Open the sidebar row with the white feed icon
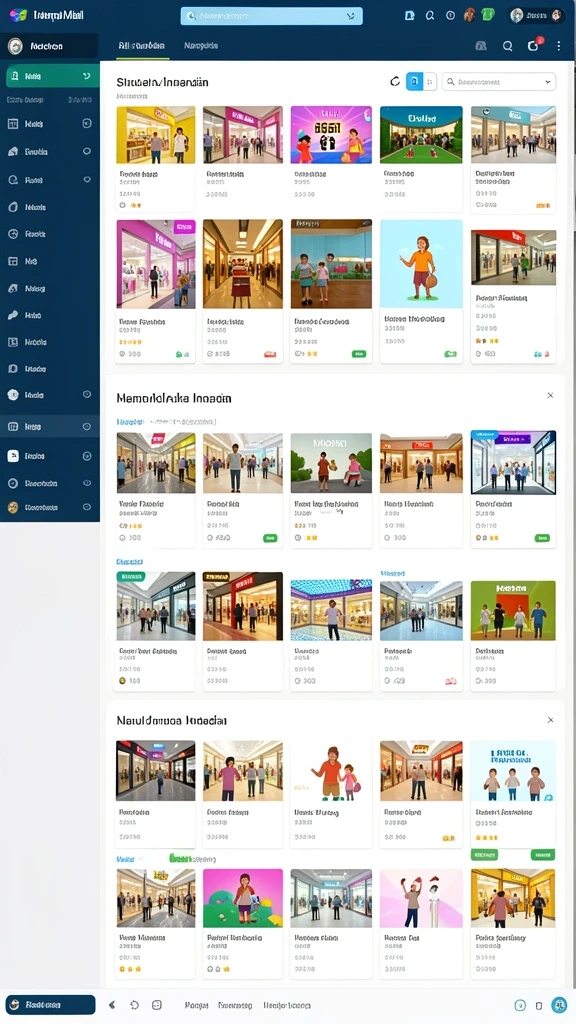 (x=49, y=456)
